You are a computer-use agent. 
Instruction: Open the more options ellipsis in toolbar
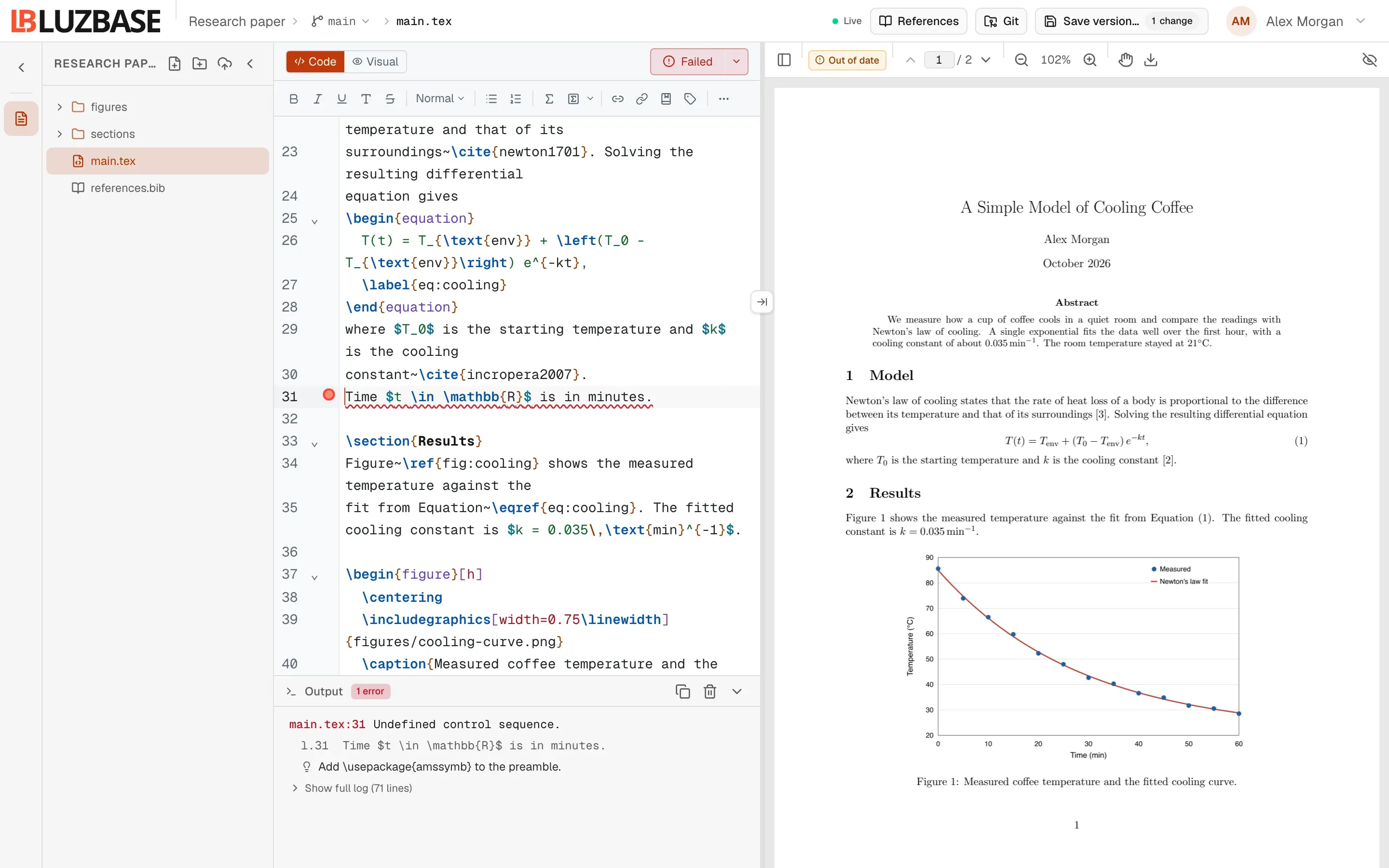click(724, 99)
